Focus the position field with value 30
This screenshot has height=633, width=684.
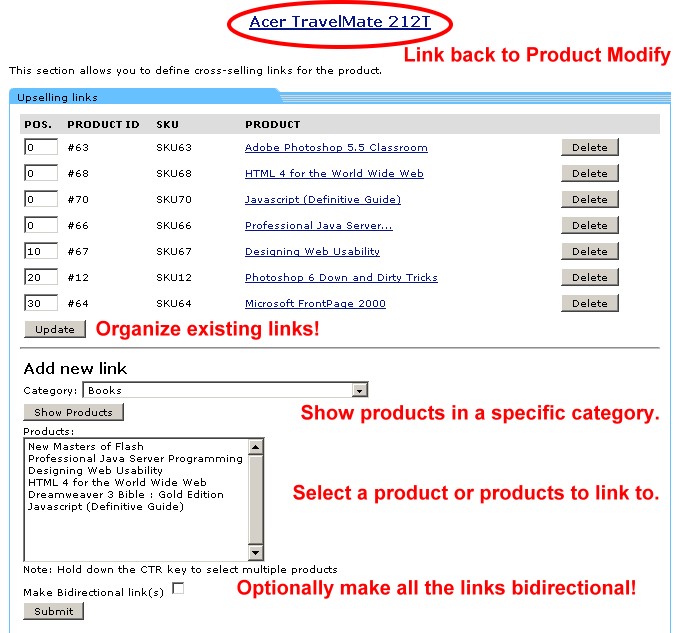coord(41,303)
